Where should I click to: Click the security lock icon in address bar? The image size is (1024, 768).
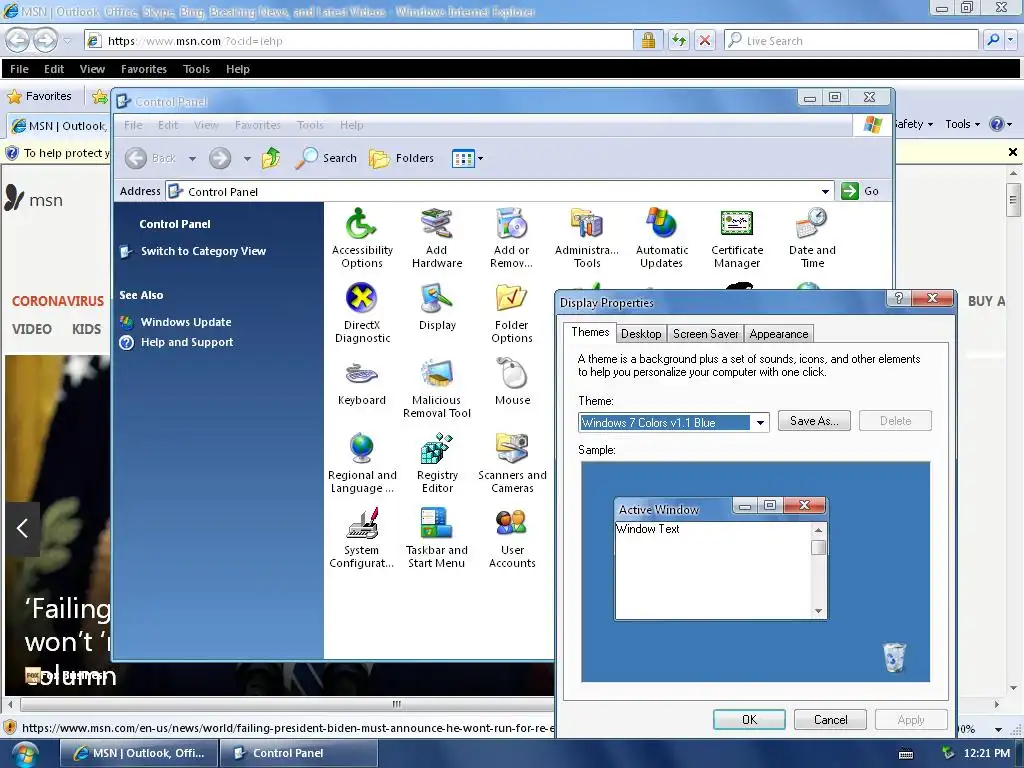pos(648,40)
